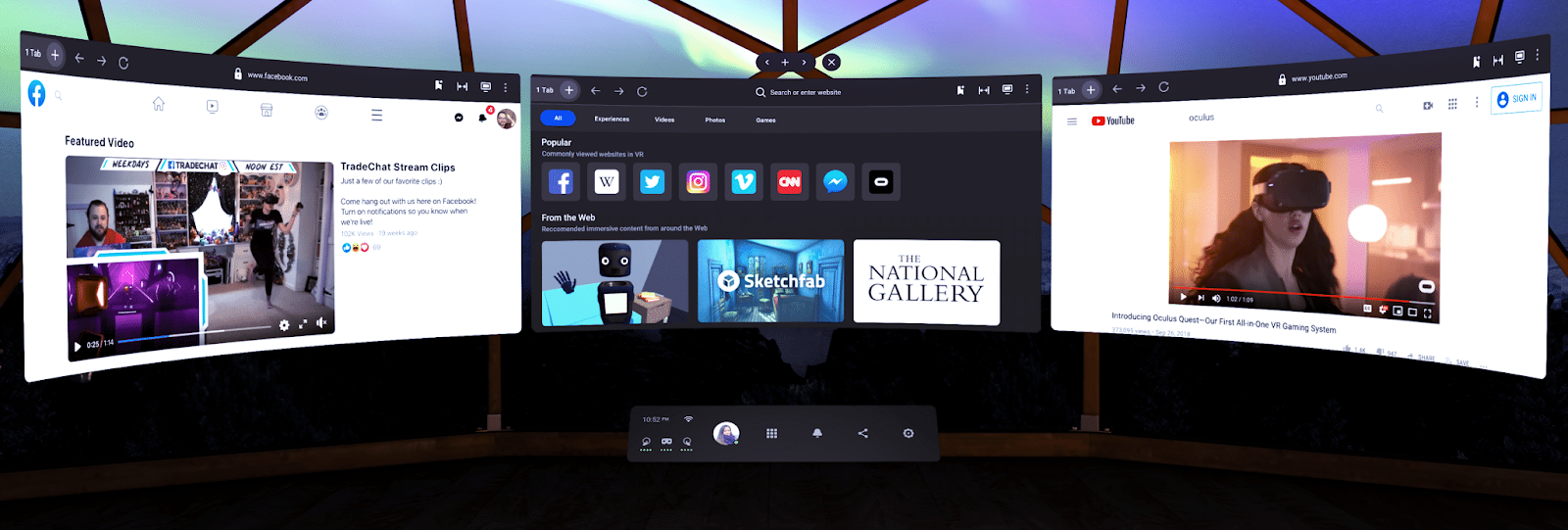This screenshot has height=530, width=1568.
Task: Click YouTube search magnifier icon
Action: [1380, 108]
